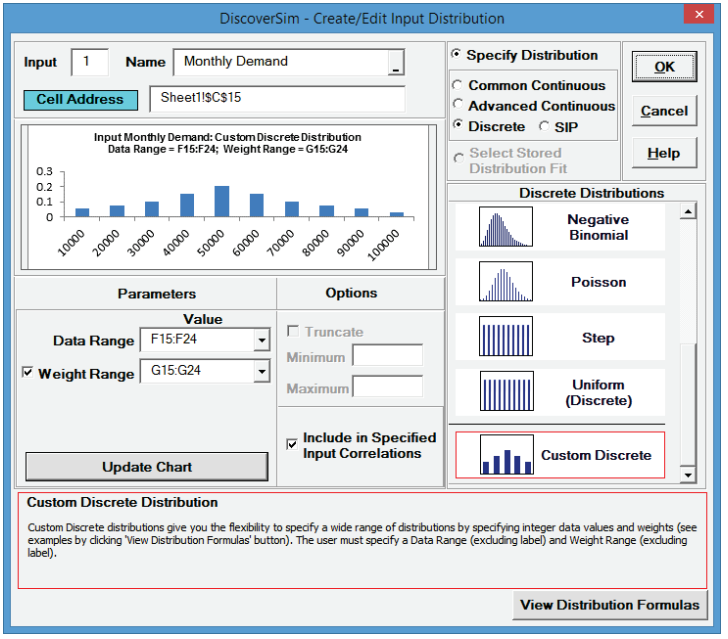Click the Step label
728x639 pixels.
click(598, 338)
